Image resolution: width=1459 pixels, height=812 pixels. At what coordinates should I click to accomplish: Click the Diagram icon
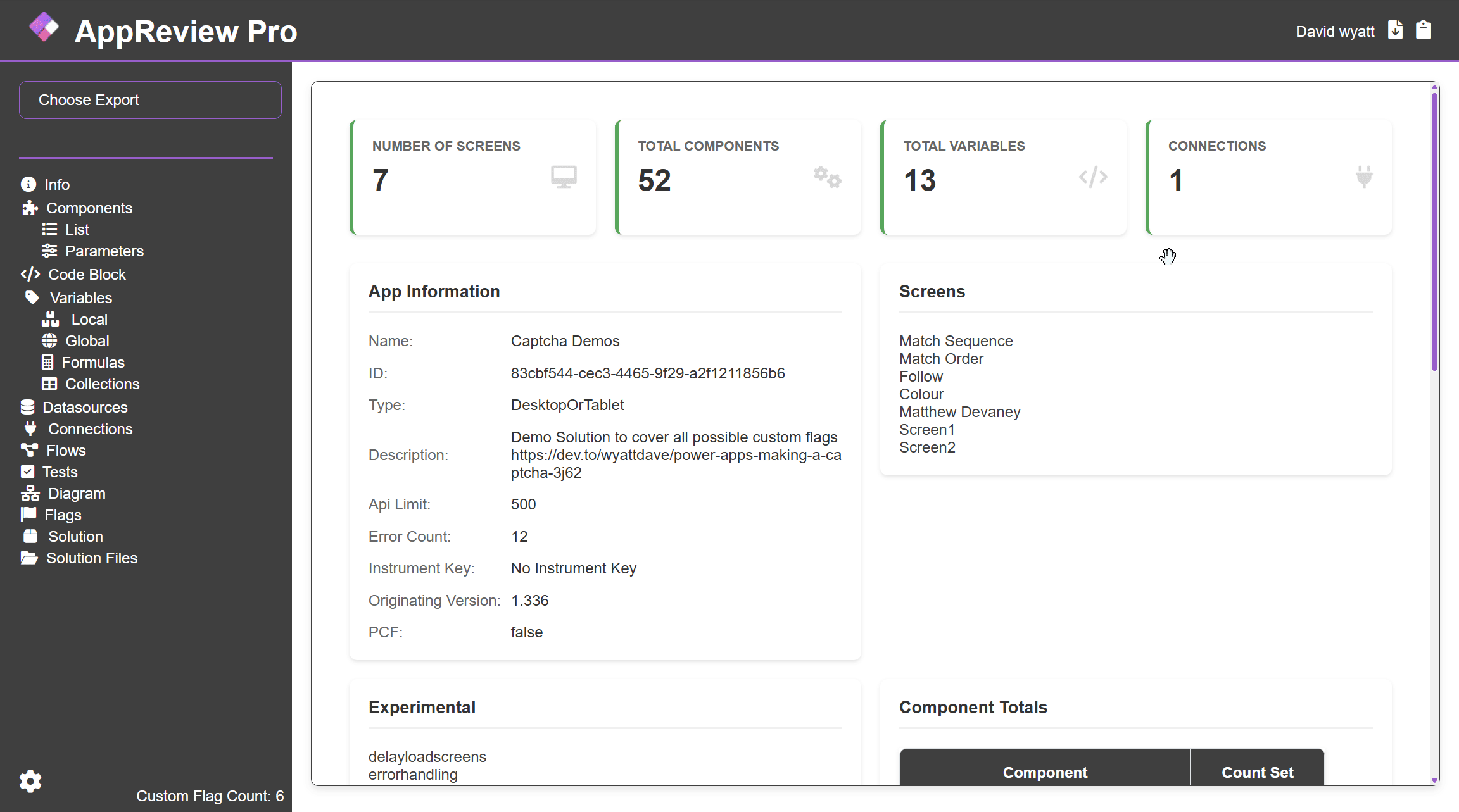pyautogui.click(x=28, y=493)
